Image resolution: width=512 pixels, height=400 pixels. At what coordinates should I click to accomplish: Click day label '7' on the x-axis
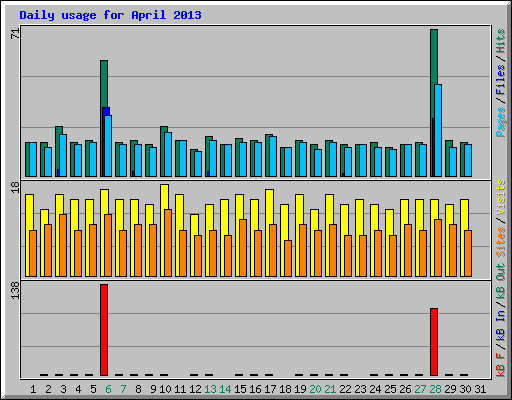pos(123,389)
